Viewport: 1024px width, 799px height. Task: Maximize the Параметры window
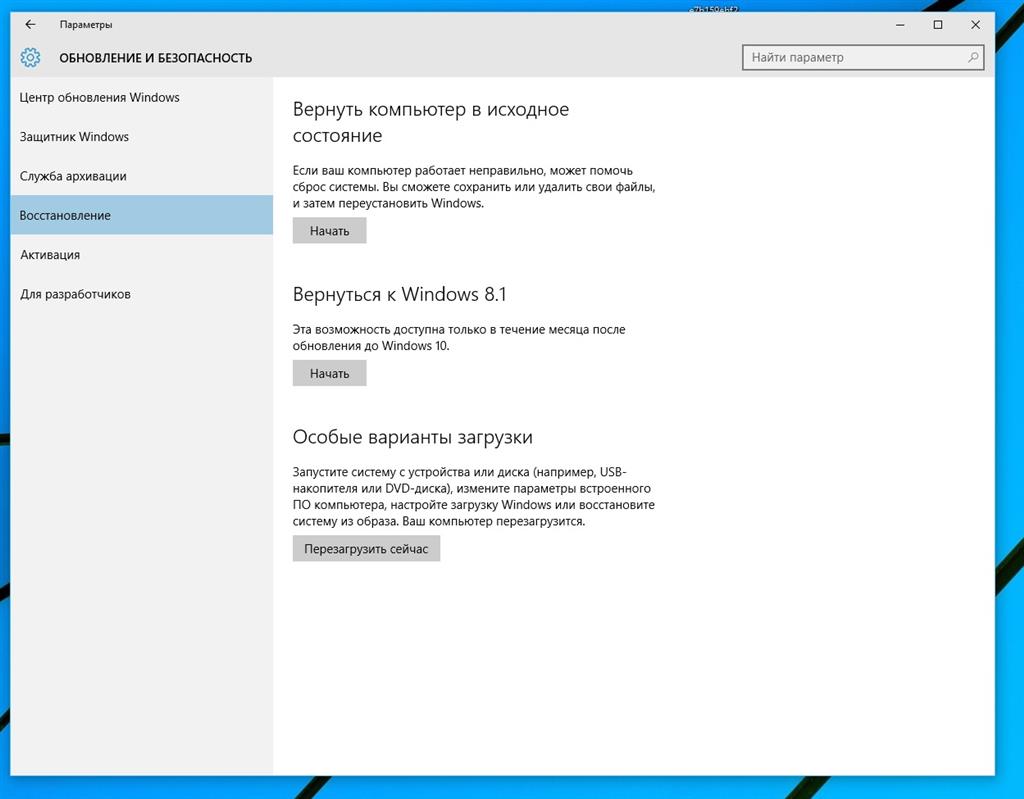938,25
